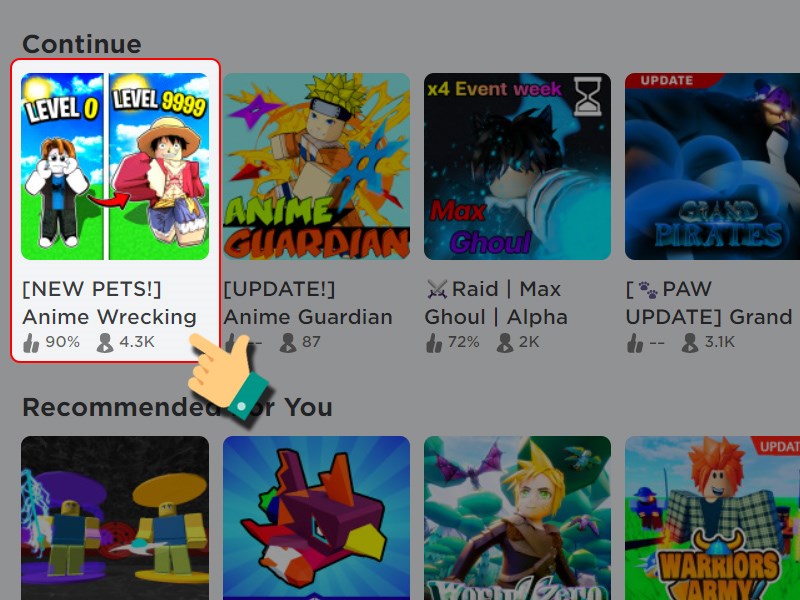Open the Anime Guardian game thumbnail
Image resolution: width=800 pixels, height=600 pixels.
pyautogui.click(x=316, y=166)
